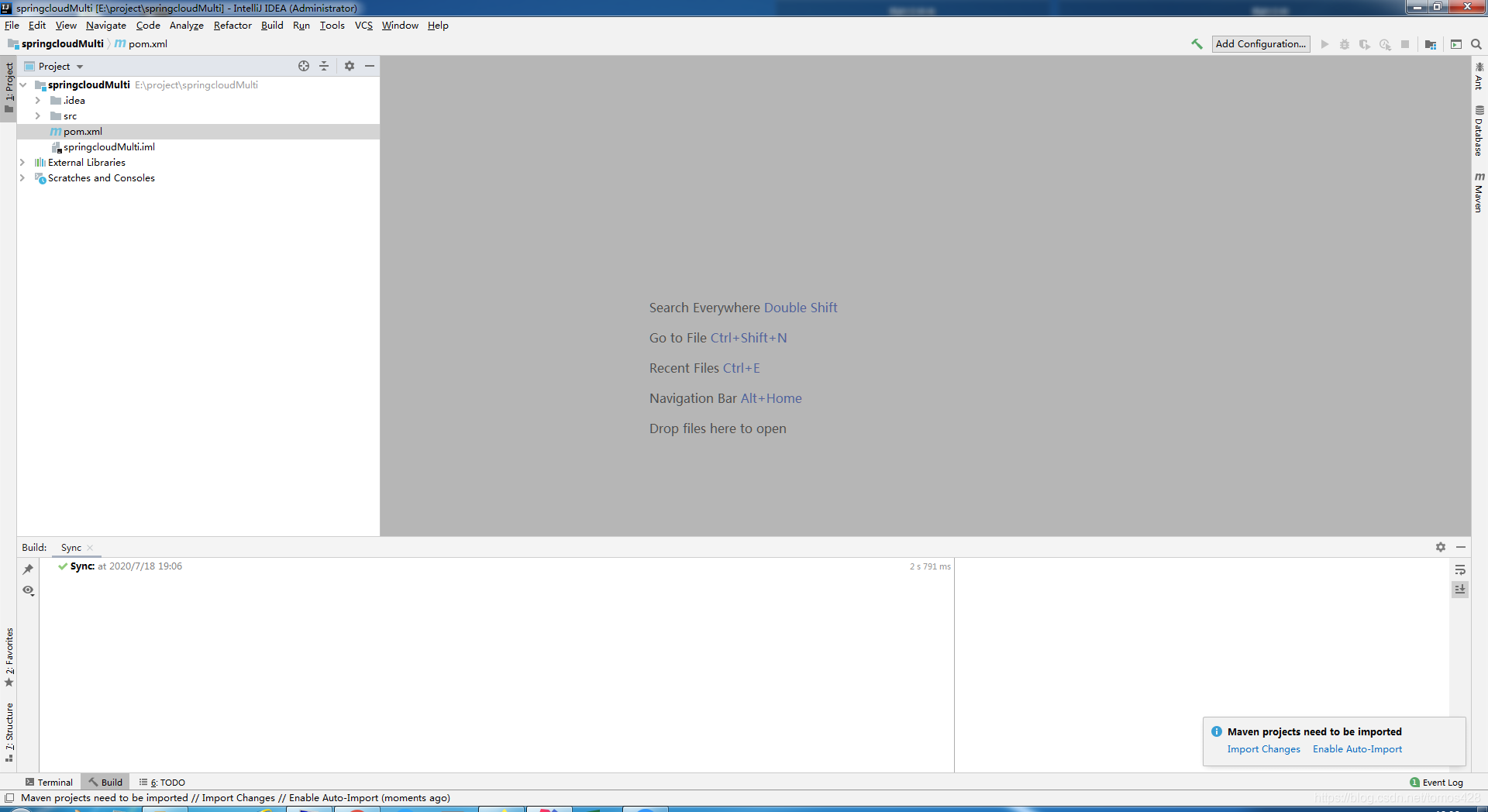Viewport: 1488px width, 812px height.
Task: Open the VCS menu
Action: point(363,26)
